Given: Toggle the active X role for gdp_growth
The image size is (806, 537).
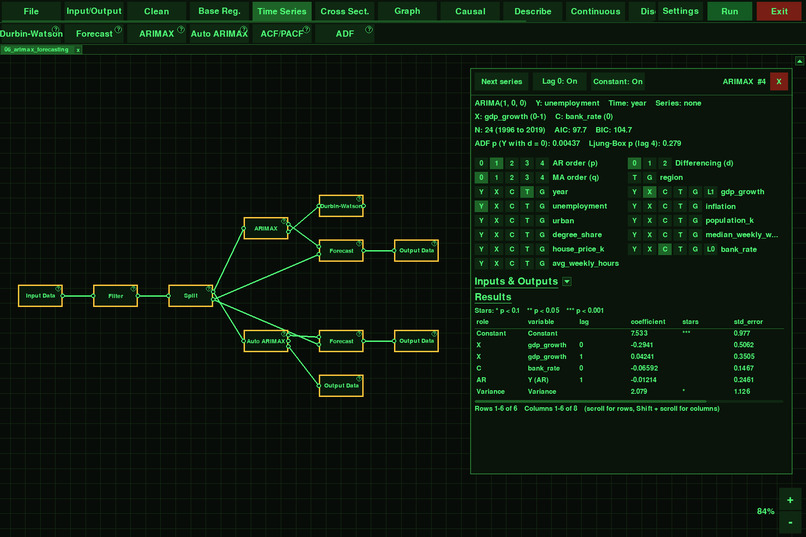Looking at the screenshot, I should click(649, 192).
